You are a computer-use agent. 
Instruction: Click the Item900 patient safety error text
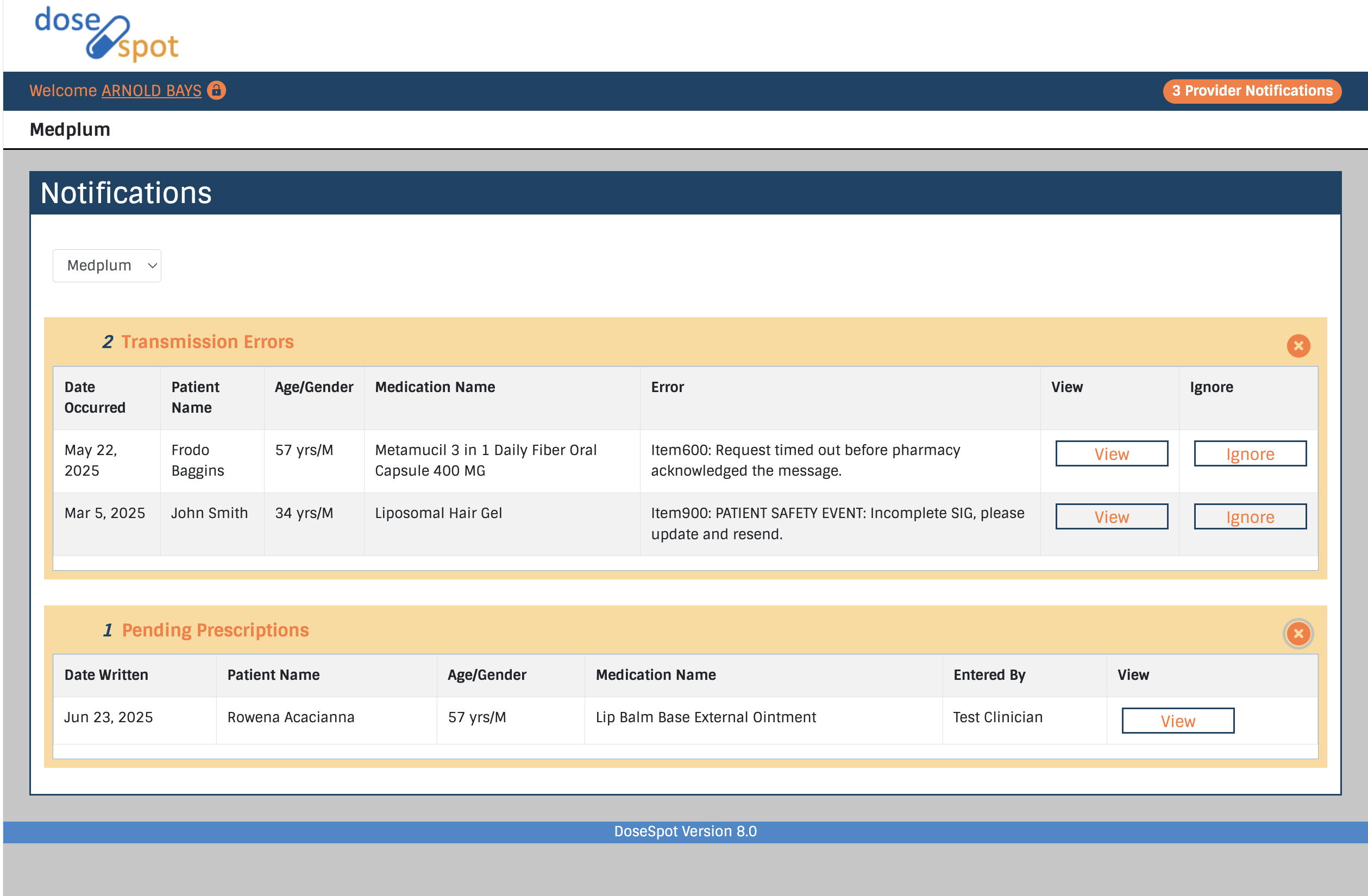tap(837, 523)
